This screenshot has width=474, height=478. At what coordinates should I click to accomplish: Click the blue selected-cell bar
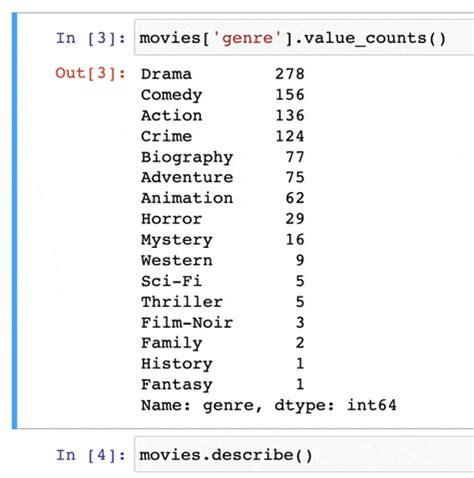(x=14, y=220)
